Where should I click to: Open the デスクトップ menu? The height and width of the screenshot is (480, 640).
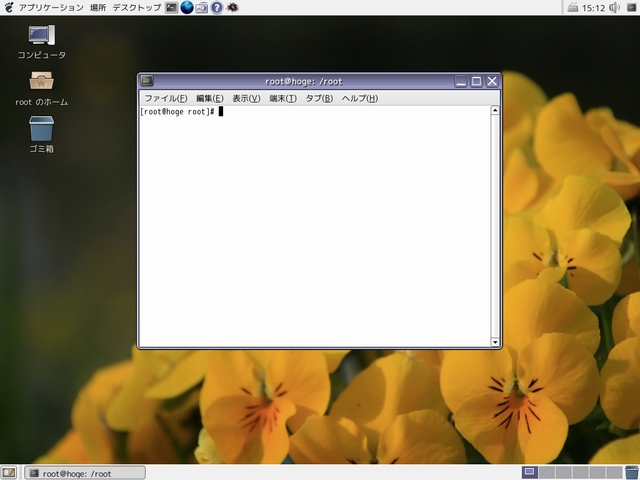137,7
